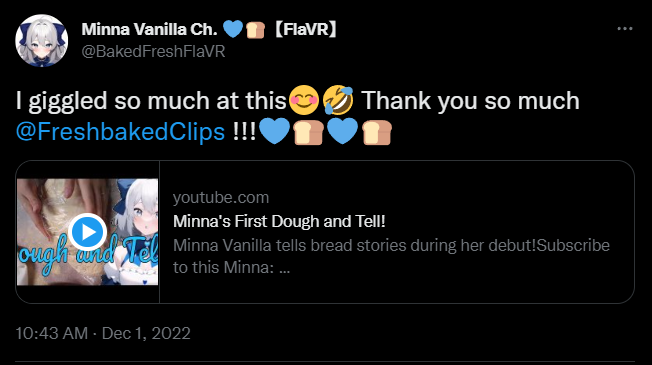Click the bread emoji beside channel name

255,30
